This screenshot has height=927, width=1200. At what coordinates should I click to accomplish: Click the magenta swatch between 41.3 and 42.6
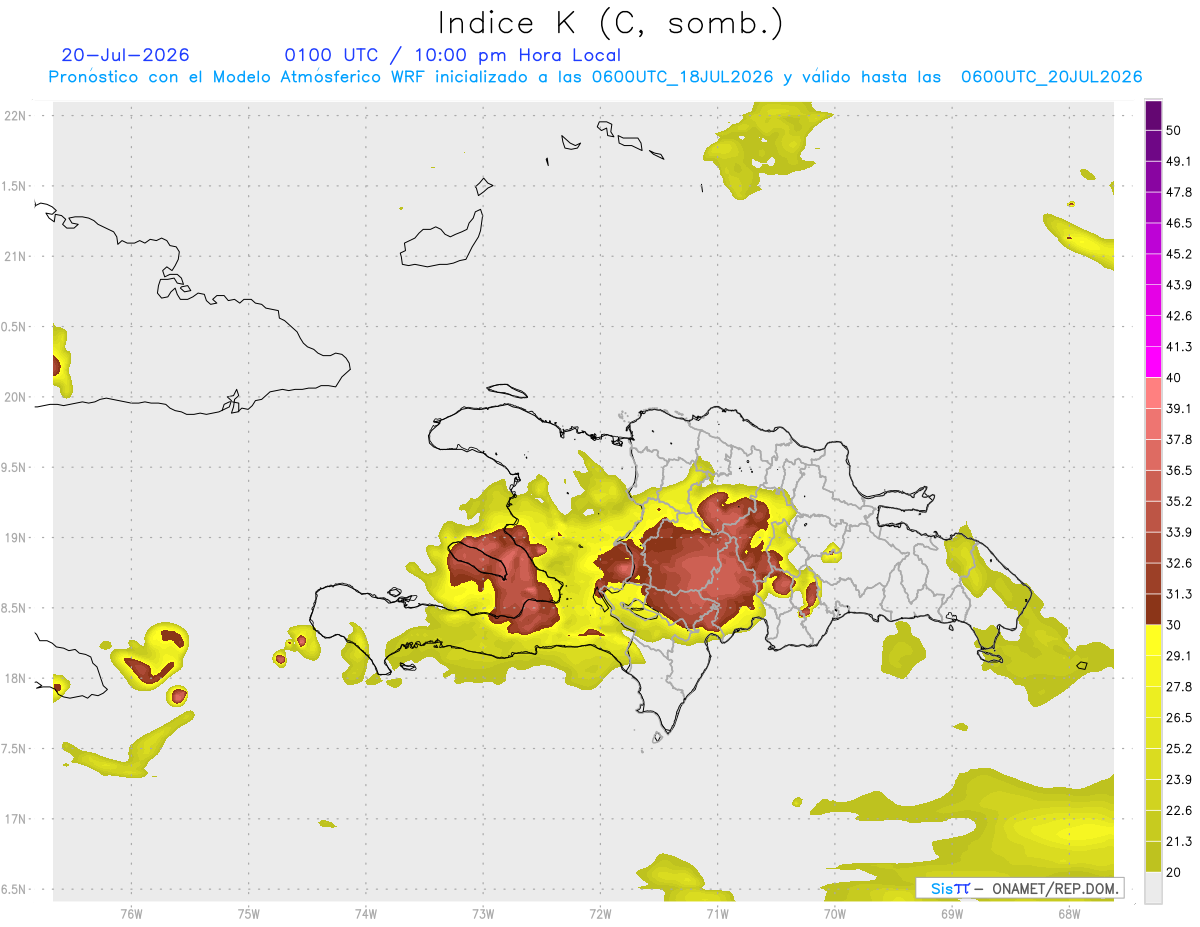(1153, 331)
